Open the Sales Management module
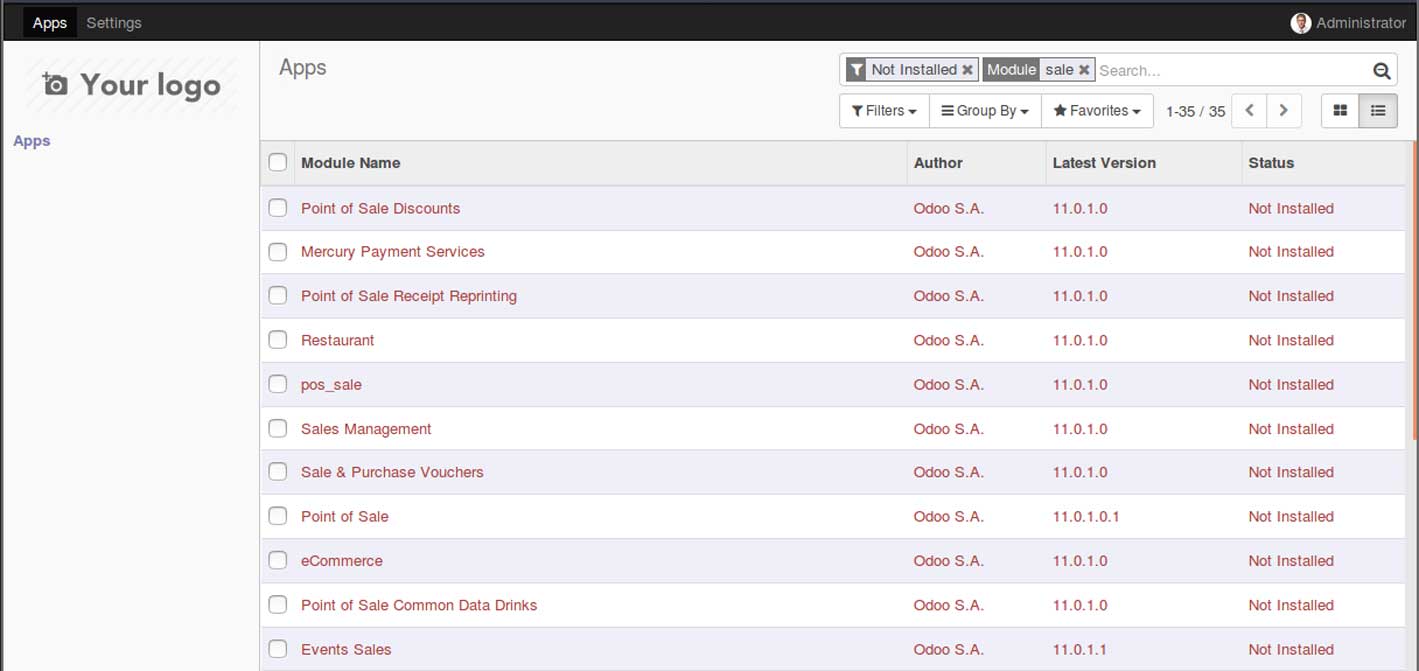Viewport: 1419px width, 671px height. (366, 429)
